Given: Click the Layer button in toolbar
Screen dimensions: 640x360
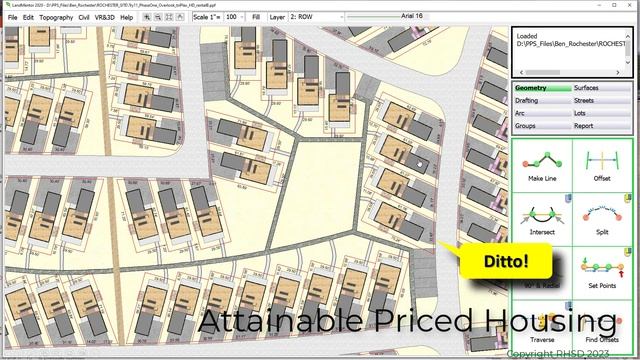Looking at the screenshot, I should click(x=277, y=17).
